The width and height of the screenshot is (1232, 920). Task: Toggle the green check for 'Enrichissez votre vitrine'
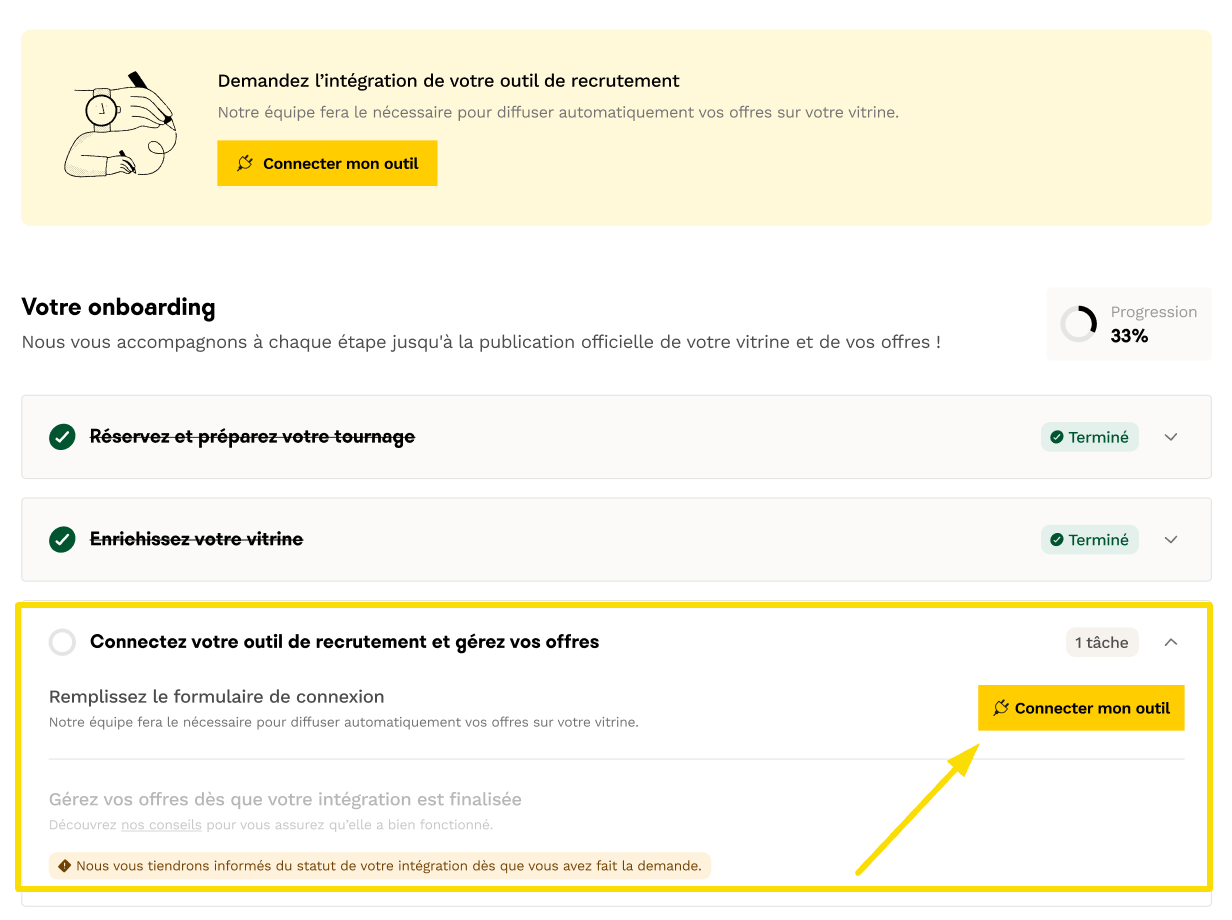click(x=62, y=540)
